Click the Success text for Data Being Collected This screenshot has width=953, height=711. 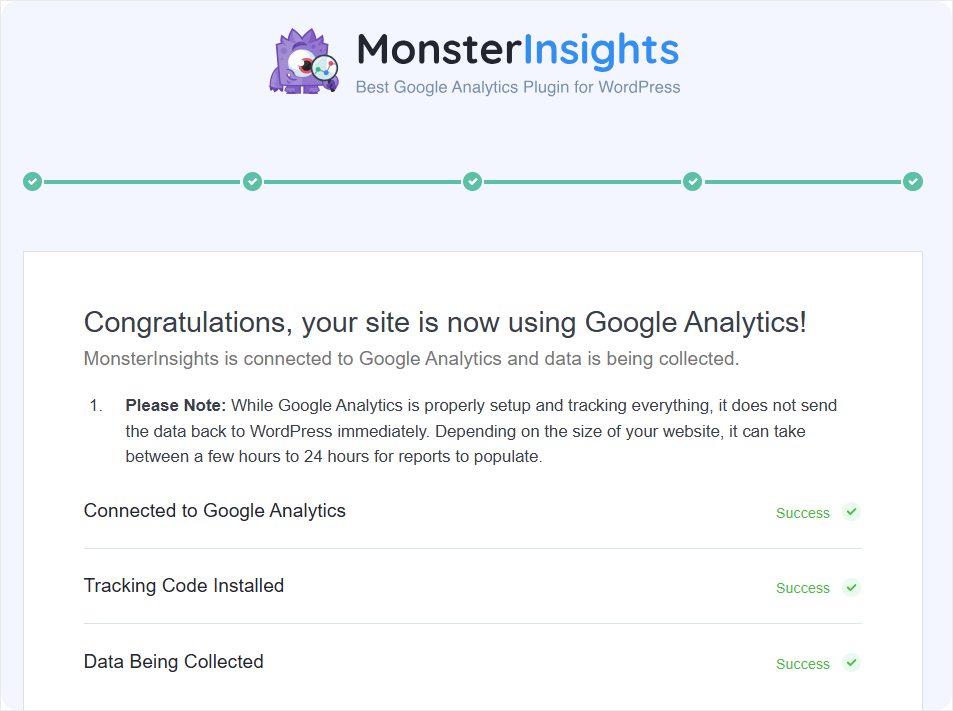[802, 664]
